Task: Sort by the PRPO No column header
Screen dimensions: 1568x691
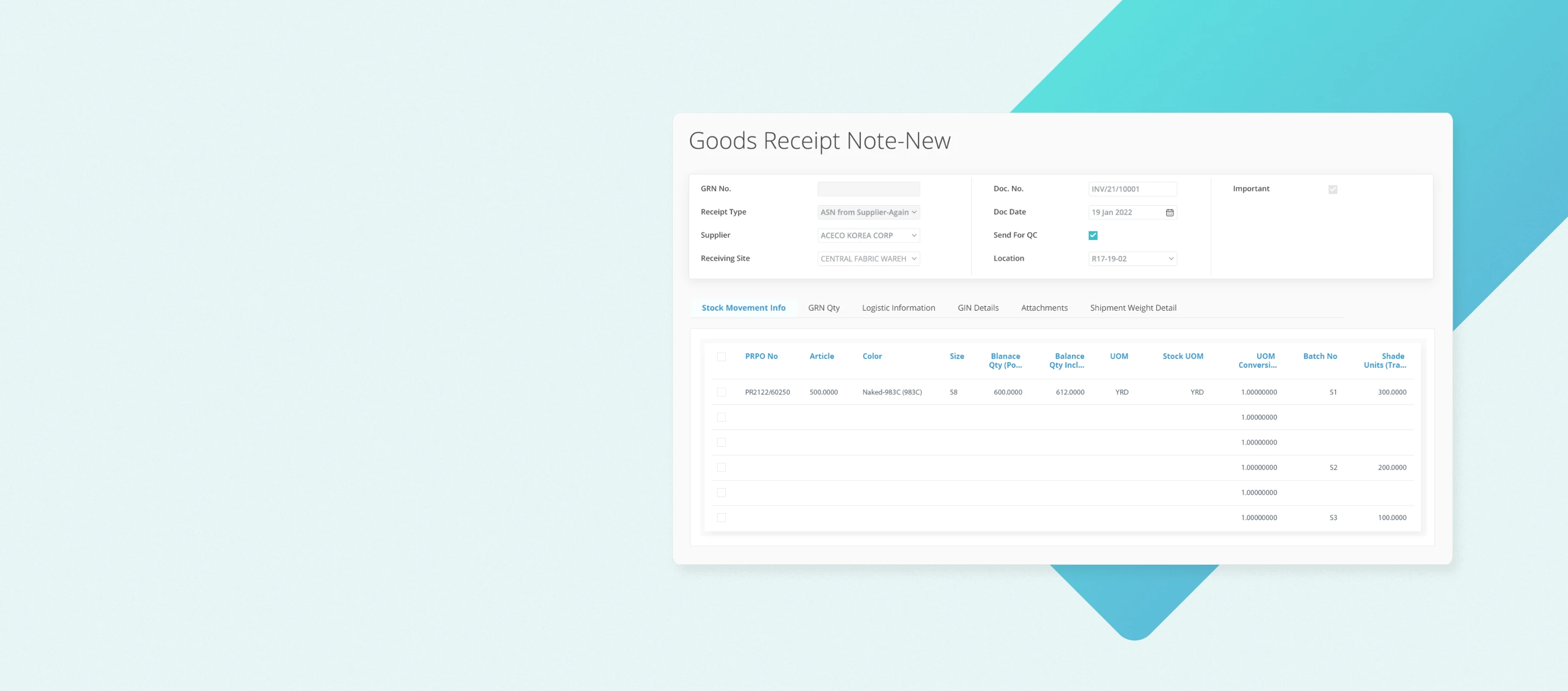Action: tap(761, 356)
